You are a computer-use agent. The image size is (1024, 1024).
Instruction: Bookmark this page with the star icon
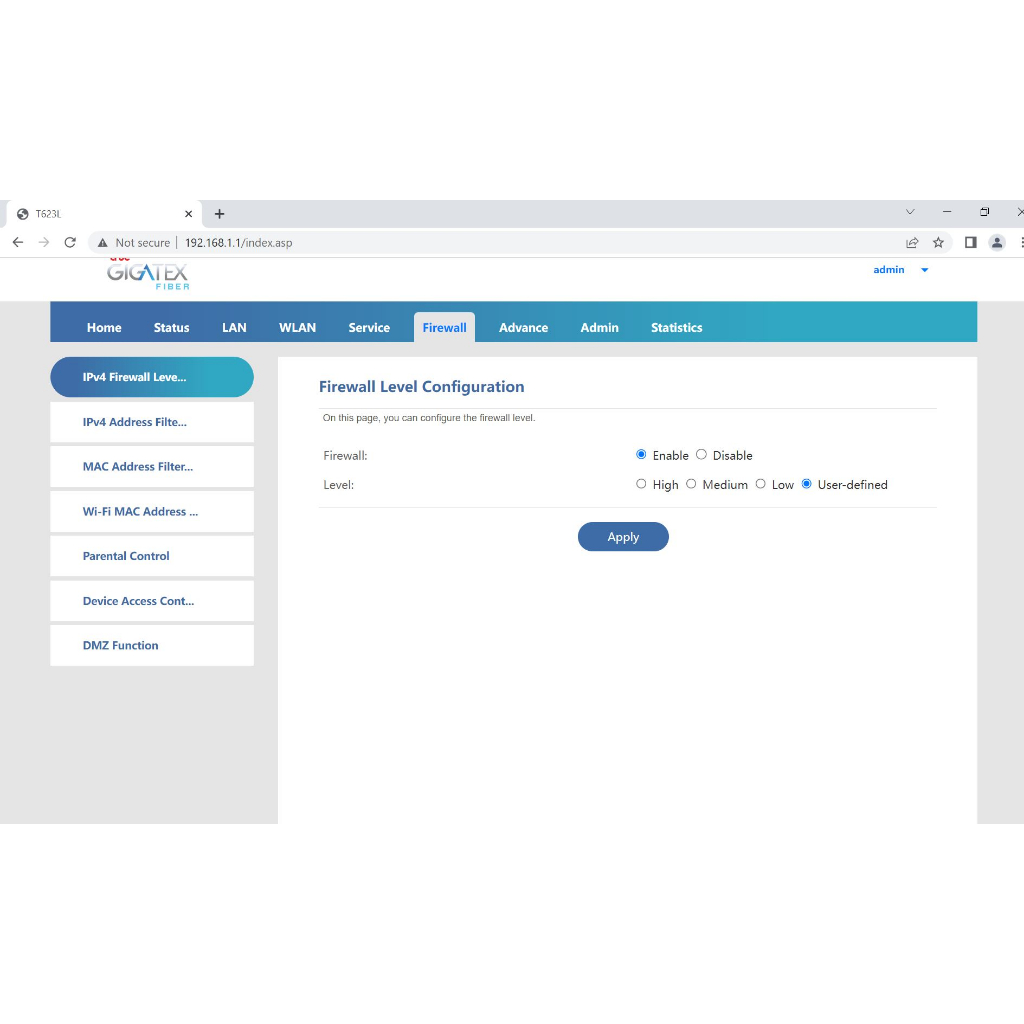[938, 242]
